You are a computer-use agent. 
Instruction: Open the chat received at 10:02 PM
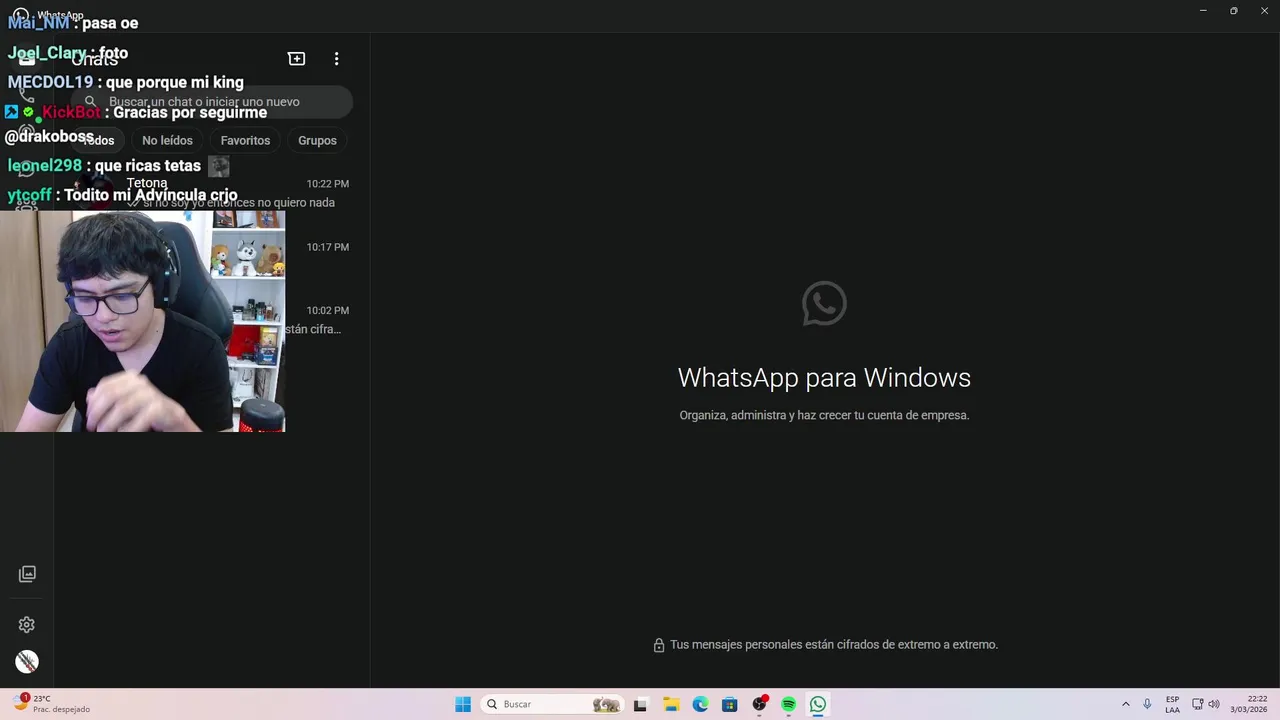point(212,319)
